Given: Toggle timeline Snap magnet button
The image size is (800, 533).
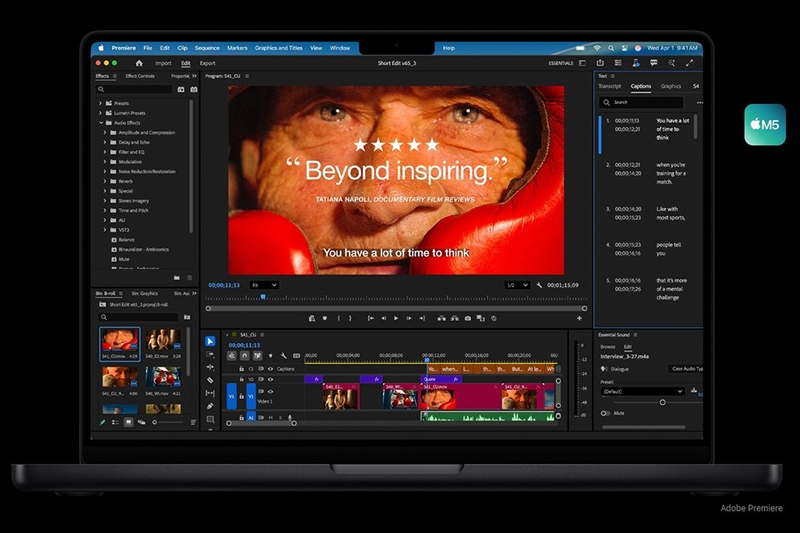Looking at the screenshot, I should click(244, 356).
